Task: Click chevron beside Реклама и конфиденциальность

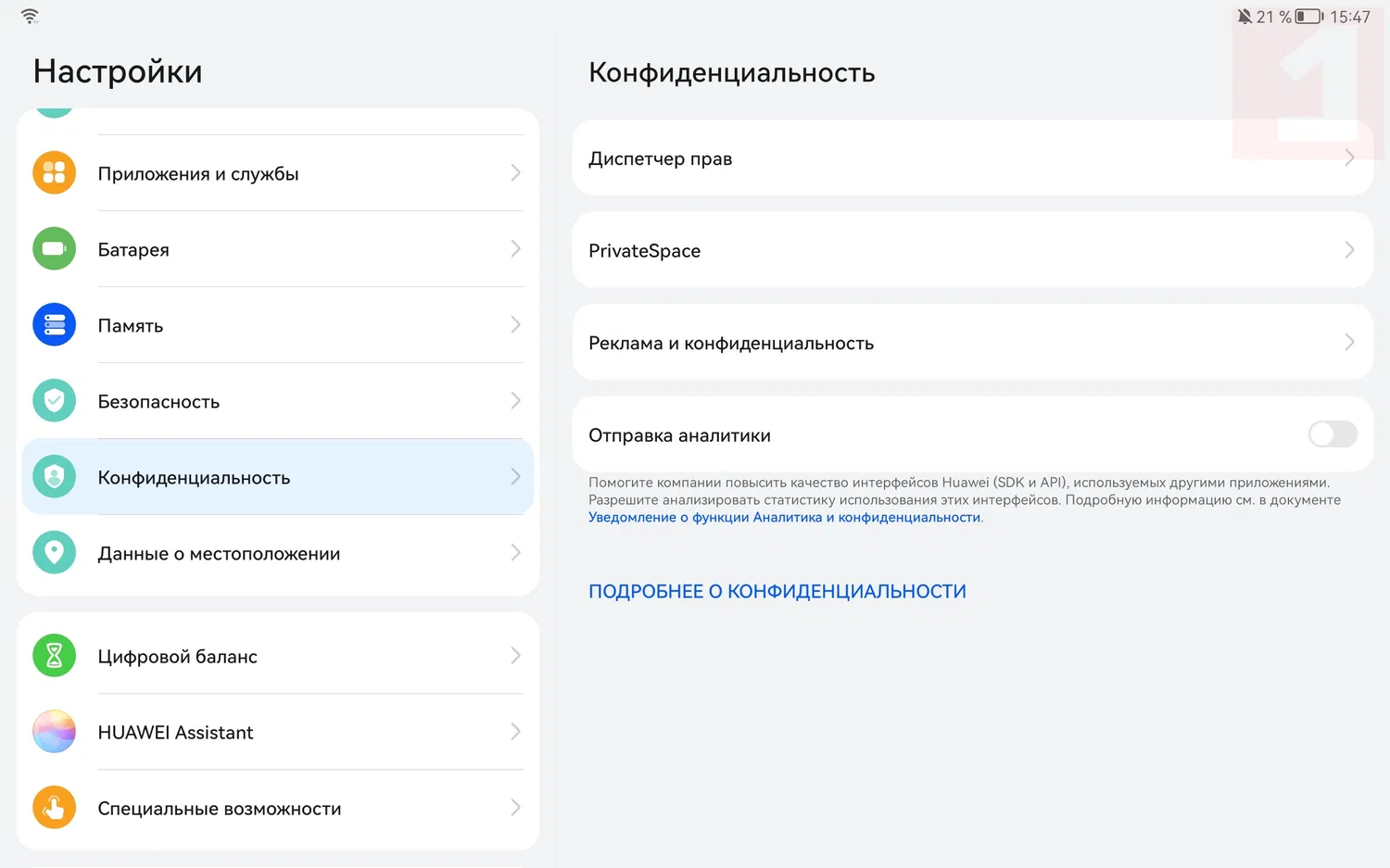Action: 1349,343
